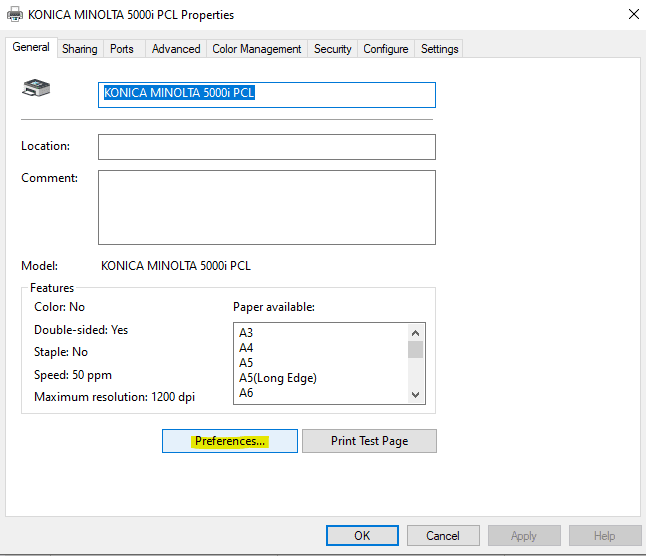The width and height of the screenshot is (646, 556).
Task: Select the Settings tab
Action: coord(439,49)
